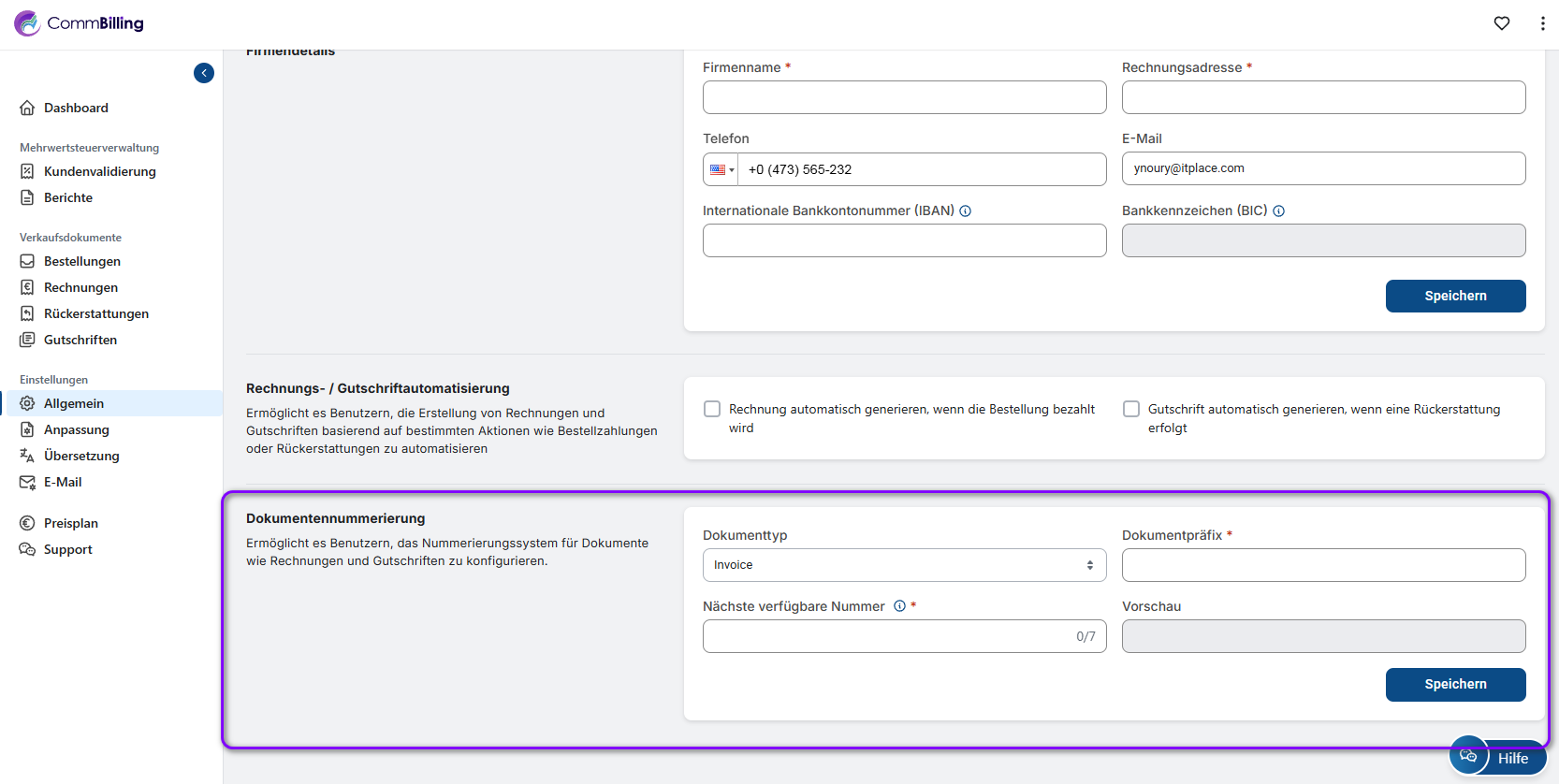The height and width of the screenshot is (784, 1559).
Task: Click the Hilfe help button
Action: [x=1497, y=757]
